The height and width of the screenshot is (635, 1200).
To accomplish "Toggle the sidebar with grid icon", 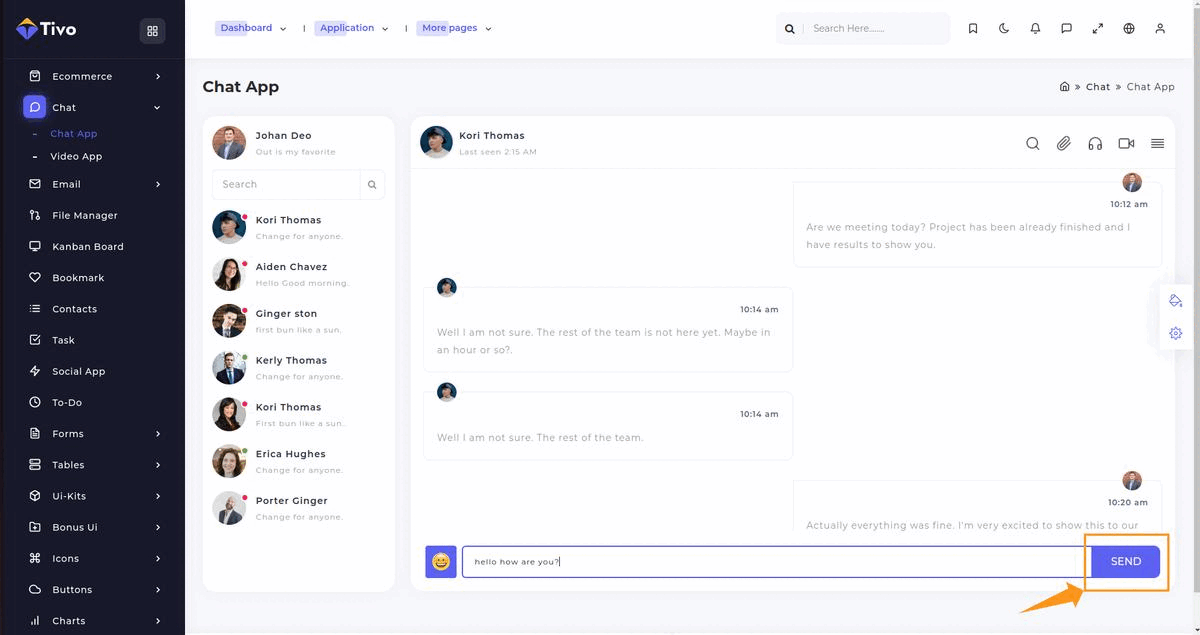I will 152,31.
